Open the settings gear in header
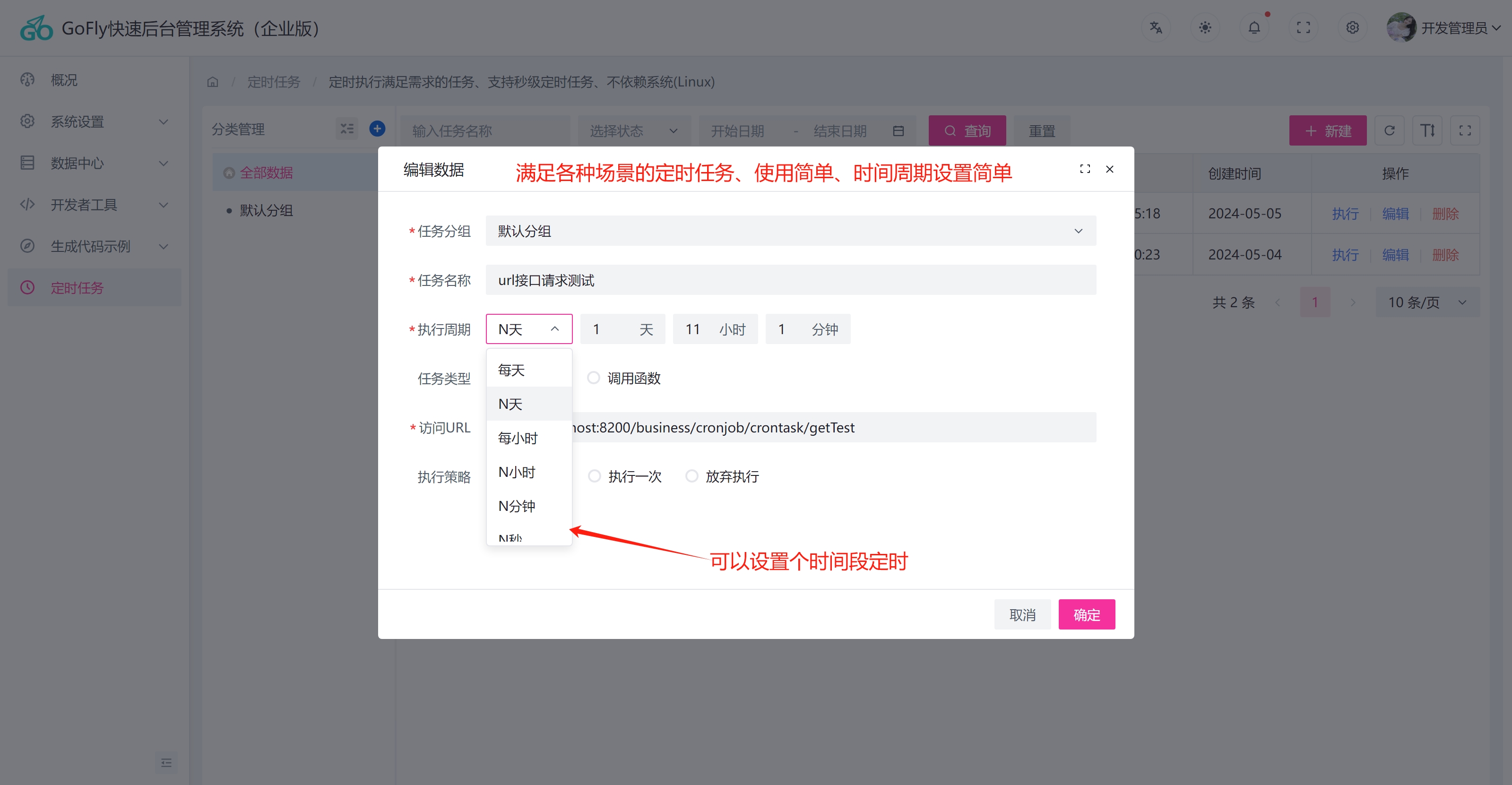This screenshot has width=1512, height=785. click(1353, 27)
